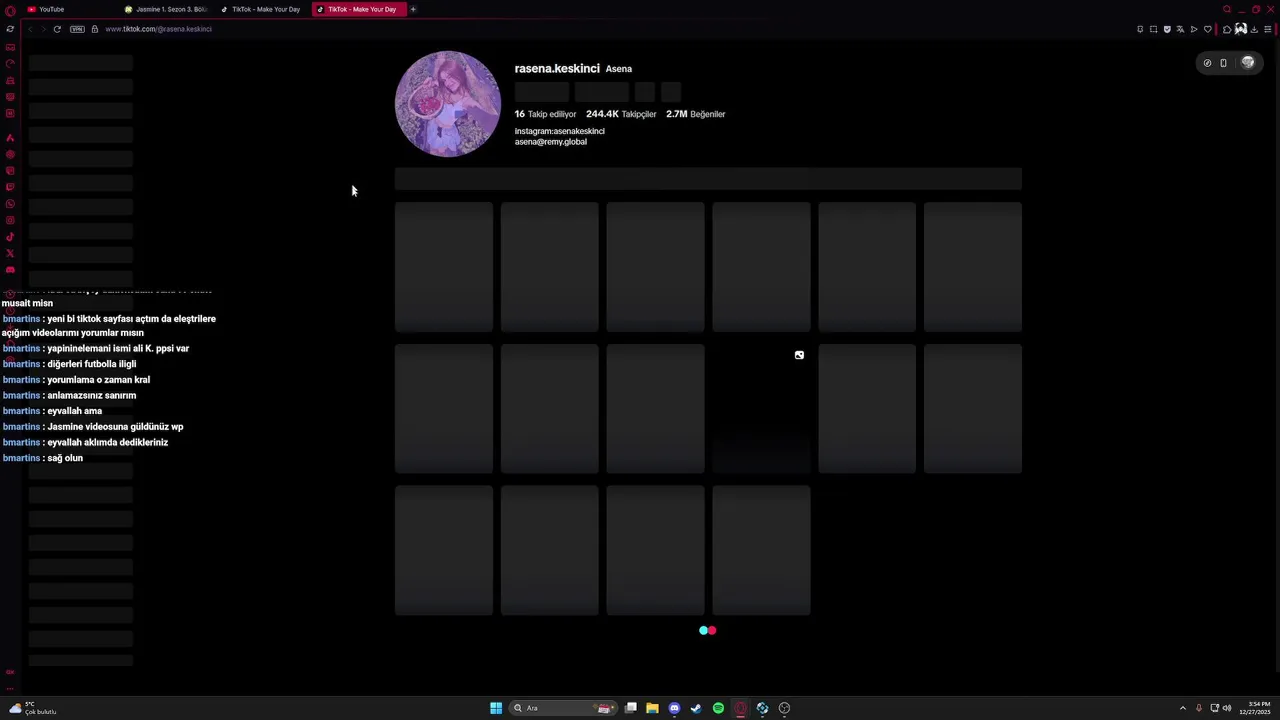The width and height of the screenshot is (1280, 720).
Task: Click the pinboard icon in the address bar
Action: (x=1140, y=29)
